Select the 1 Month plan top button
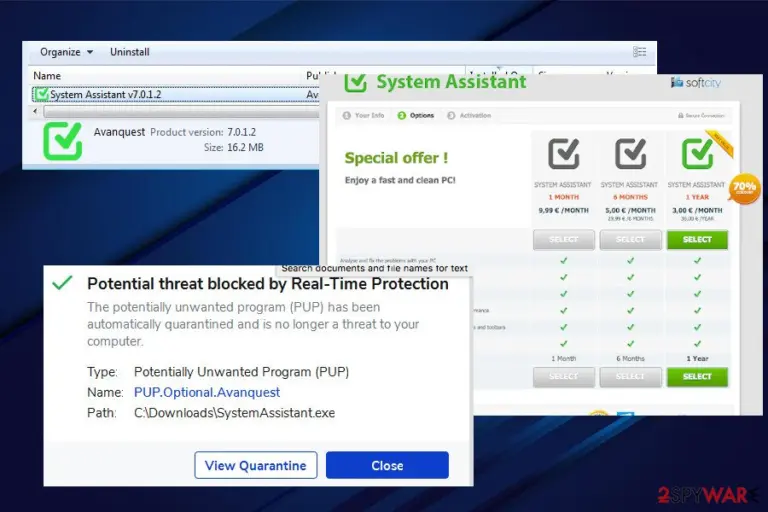This screenshot has width=768, height=512. click(564, 240)
